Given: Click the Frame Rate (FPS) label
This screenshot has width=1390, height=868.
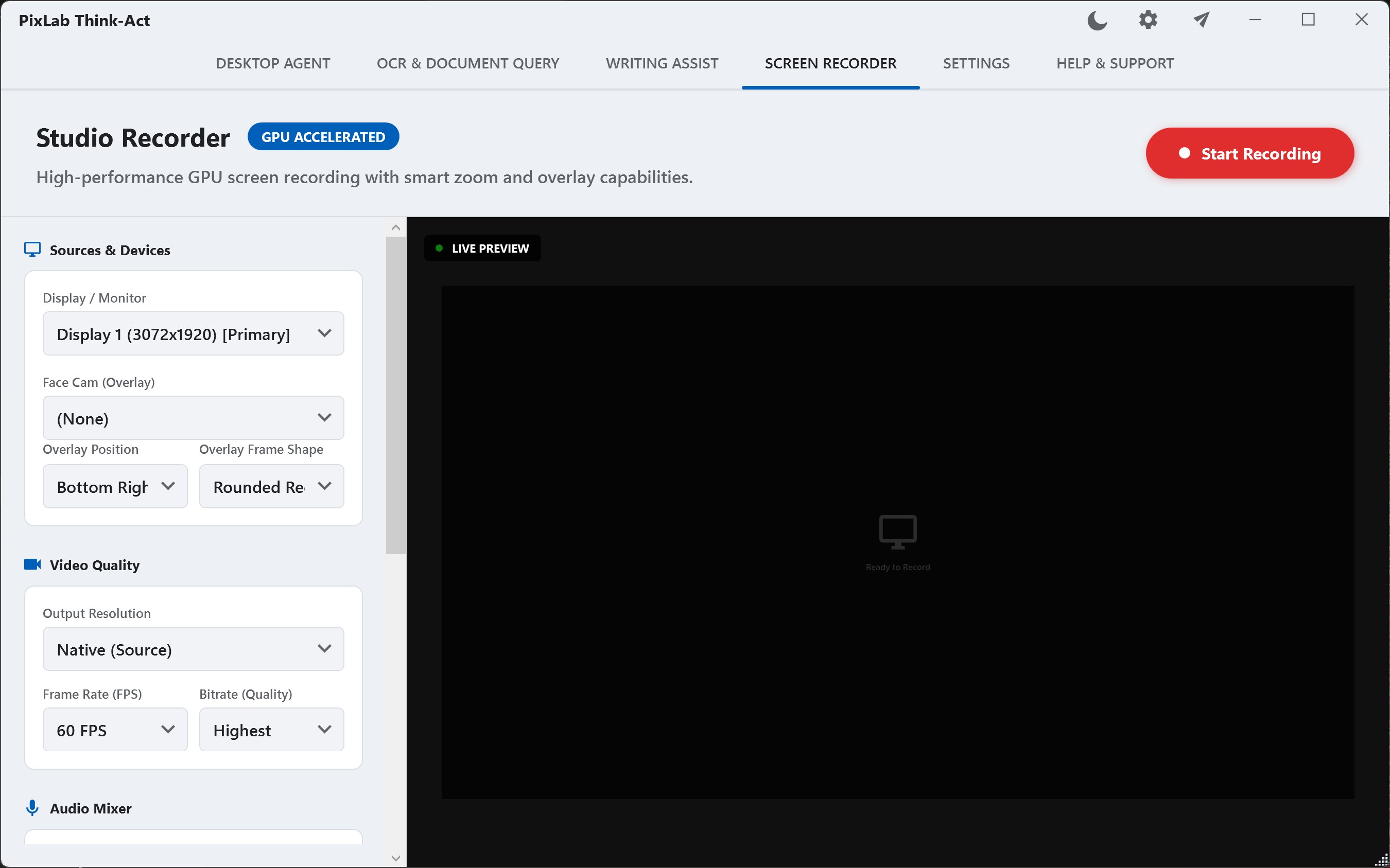Looking at the screenshot, I should pos(92,694).
